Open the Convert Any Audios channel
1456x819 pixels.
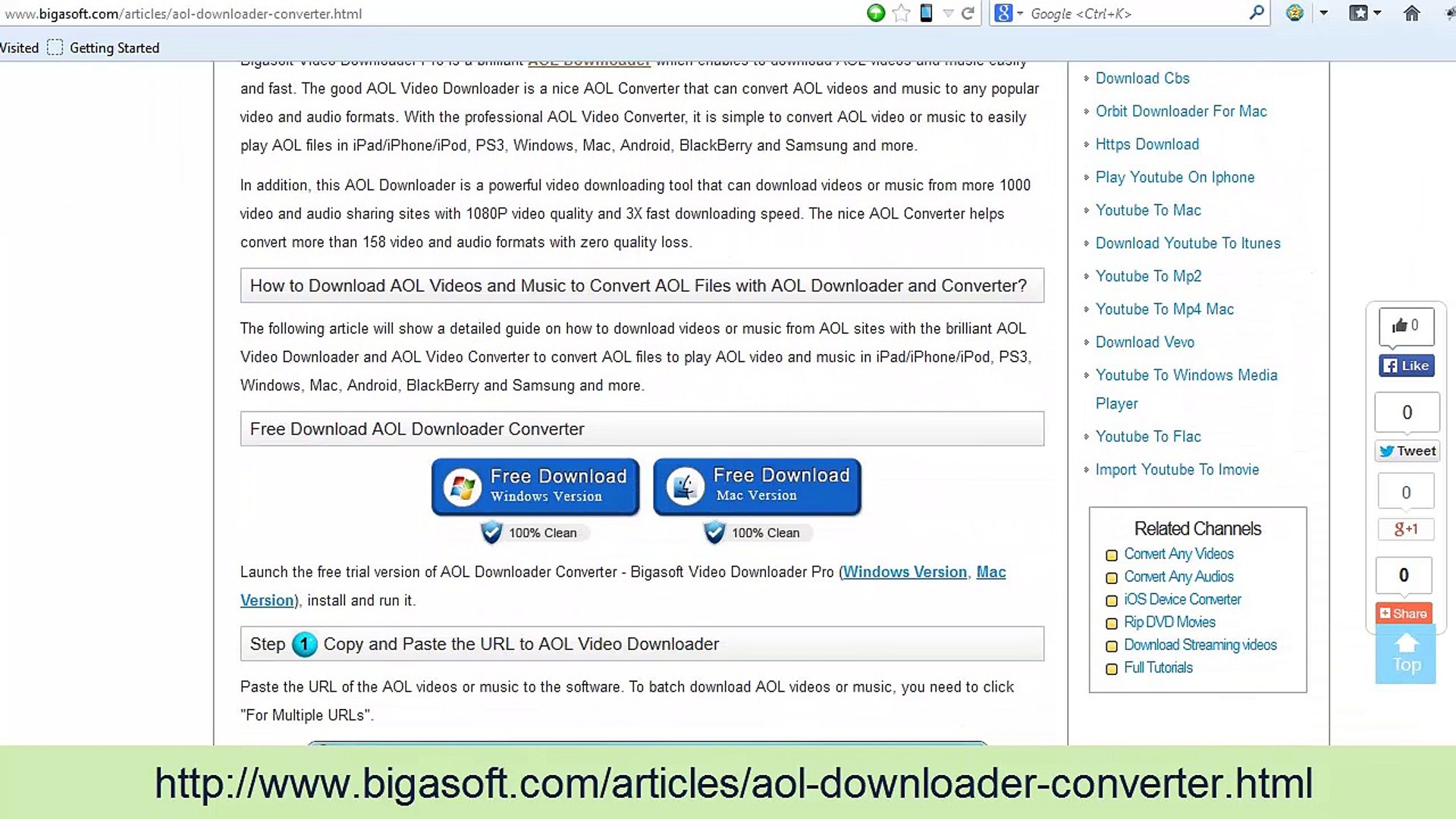coord(1178,576)
